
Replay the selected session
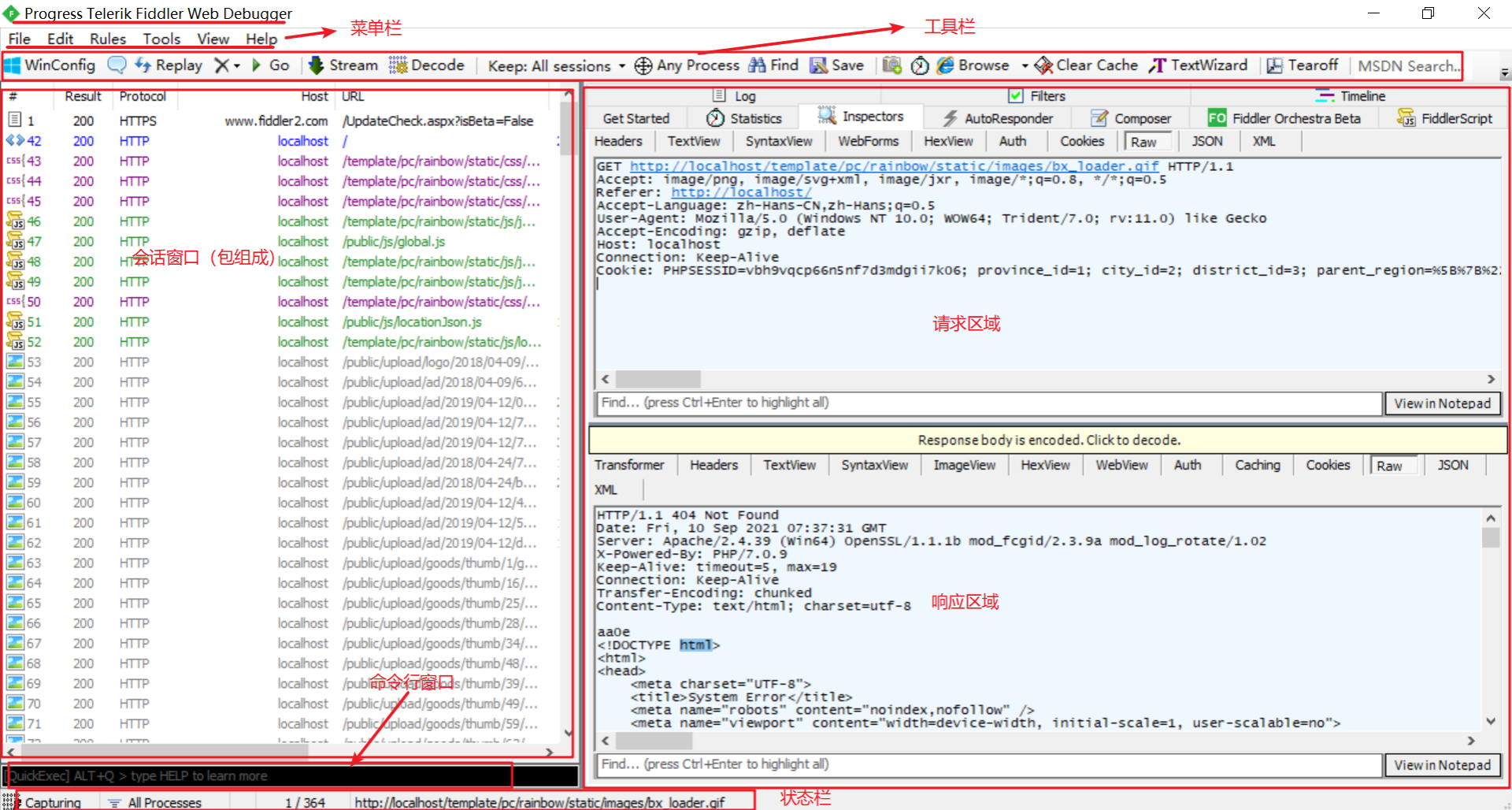coord(169,65)
